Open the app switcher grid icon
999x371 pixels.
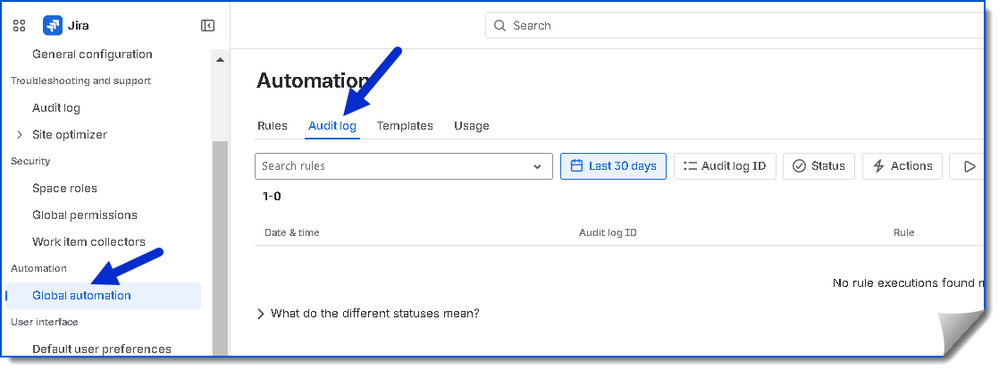pyautogui.click(x=19, y=25)
